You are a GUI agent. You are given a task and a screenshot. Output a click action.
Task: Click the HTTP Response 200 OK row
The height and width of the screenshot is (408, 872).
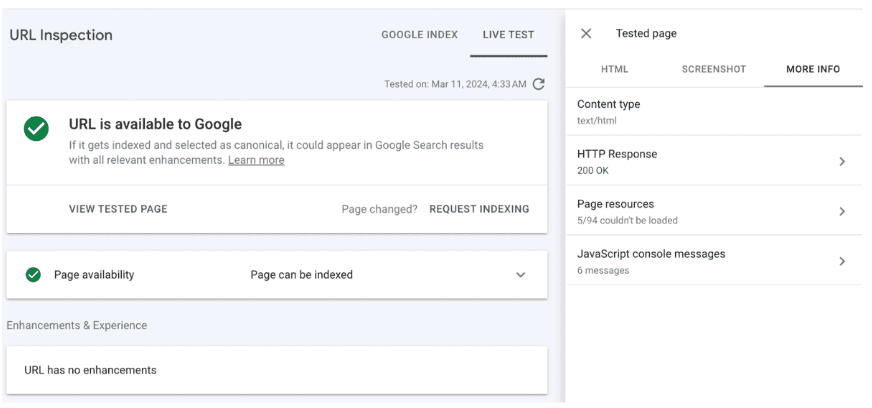714,161
